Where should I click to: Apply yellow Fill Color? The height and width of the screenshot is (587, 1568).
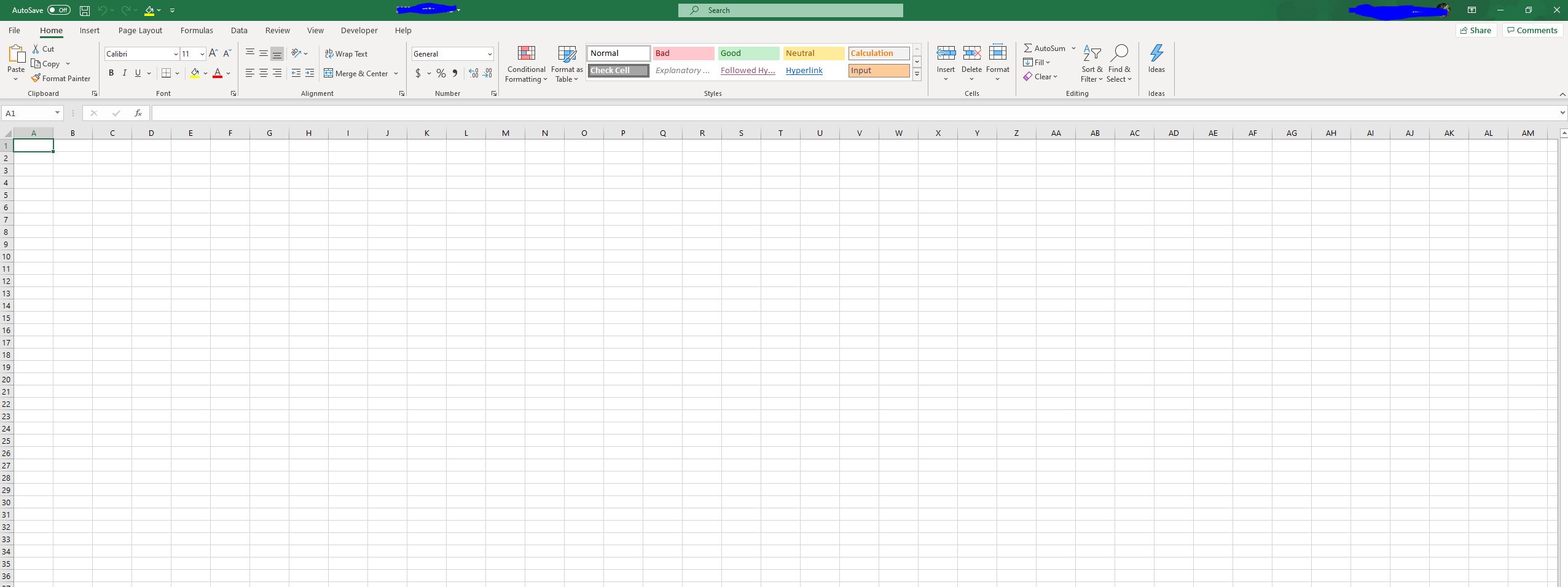[x=195, y=73]
